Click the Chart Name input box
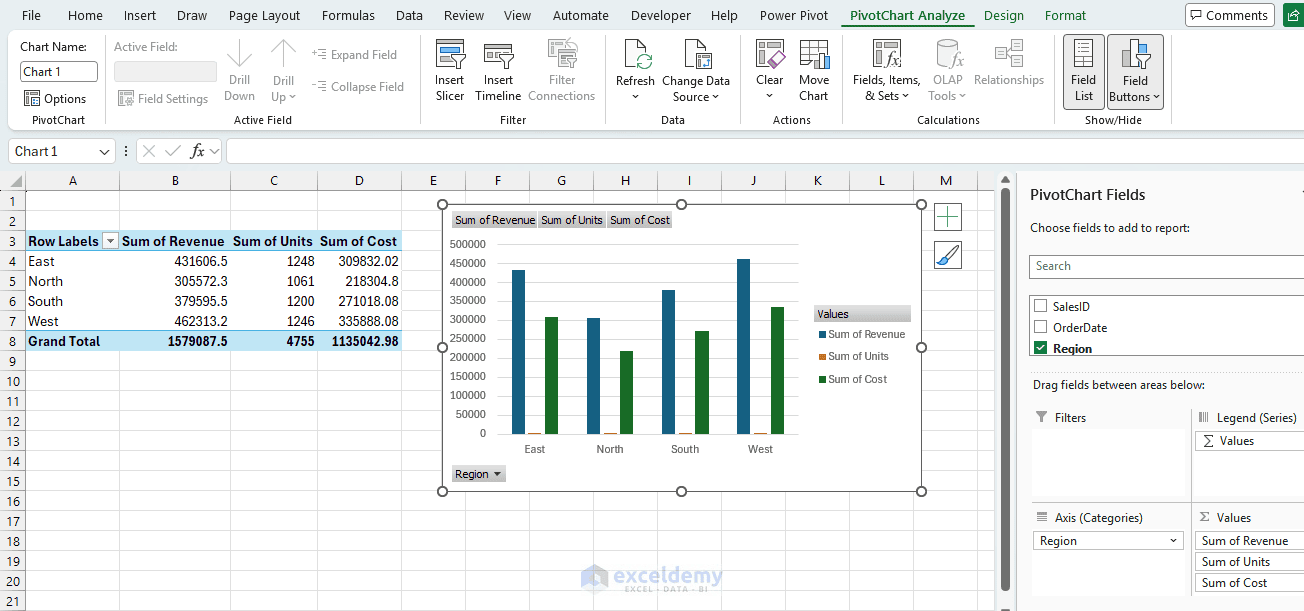The height and width of the screenshot is (611, 1304). (59, 71)
